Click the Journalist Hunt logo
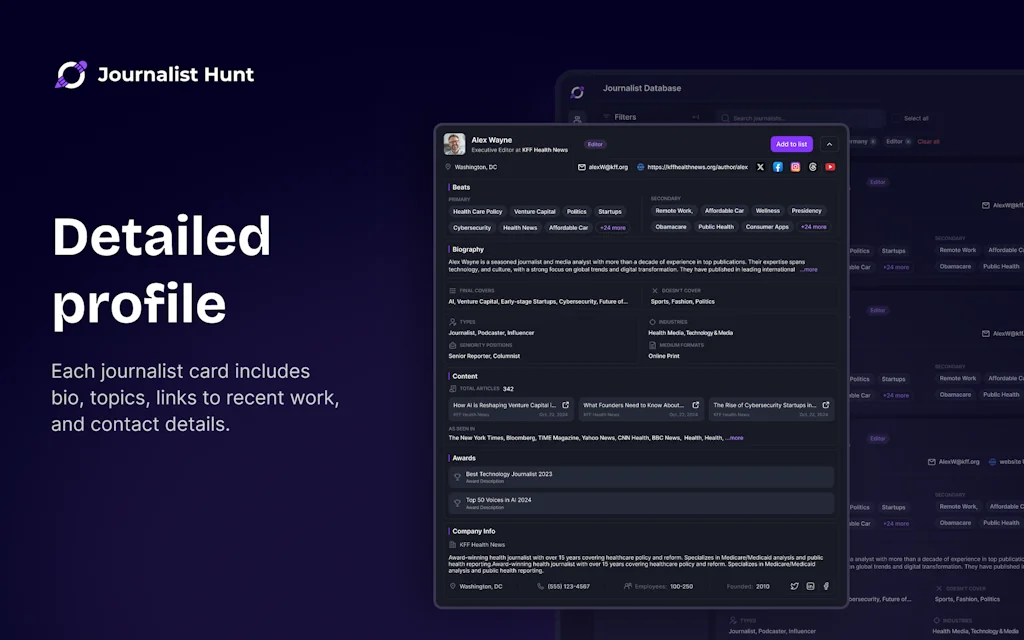 pos(70,74)
